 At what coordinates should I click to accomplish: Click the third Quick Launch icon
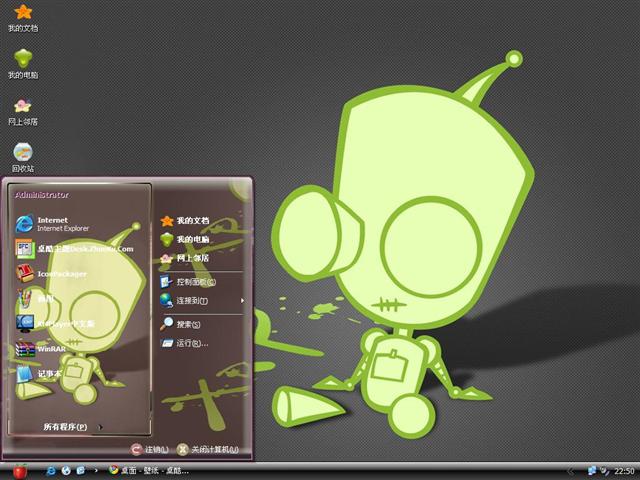(80, 471)
